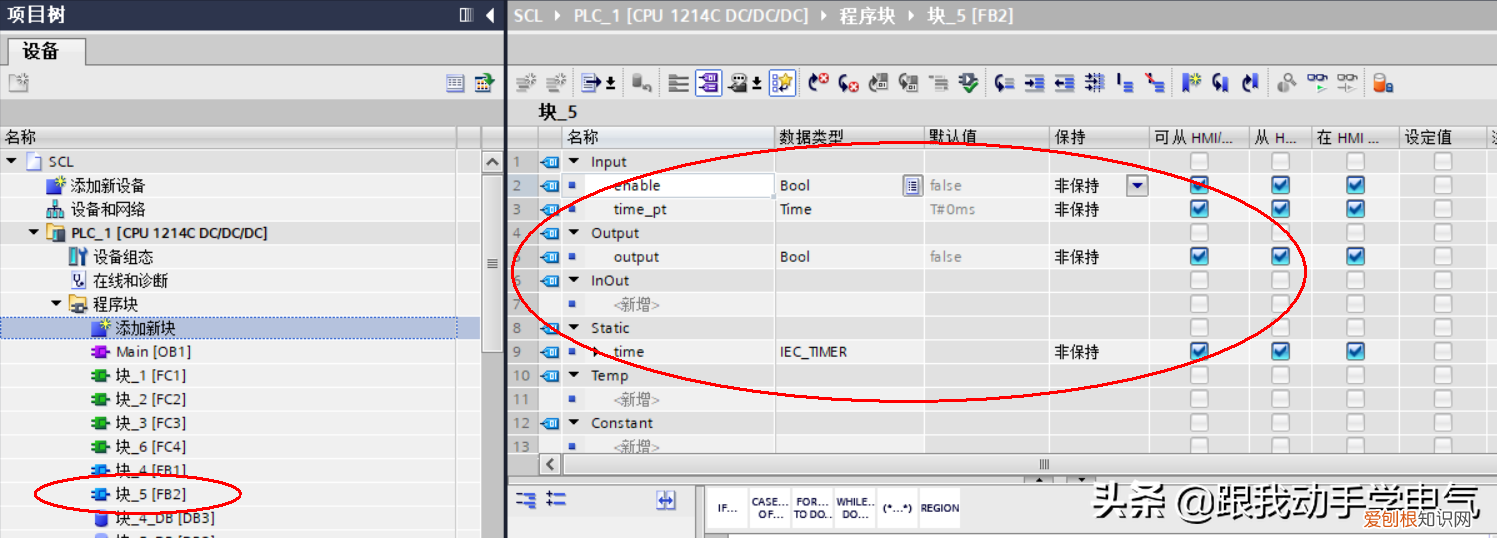The height and width of the screenshot is (538, 1497).
Task: Collapse the PLC_1 tree node
Action: pos(34,233)
